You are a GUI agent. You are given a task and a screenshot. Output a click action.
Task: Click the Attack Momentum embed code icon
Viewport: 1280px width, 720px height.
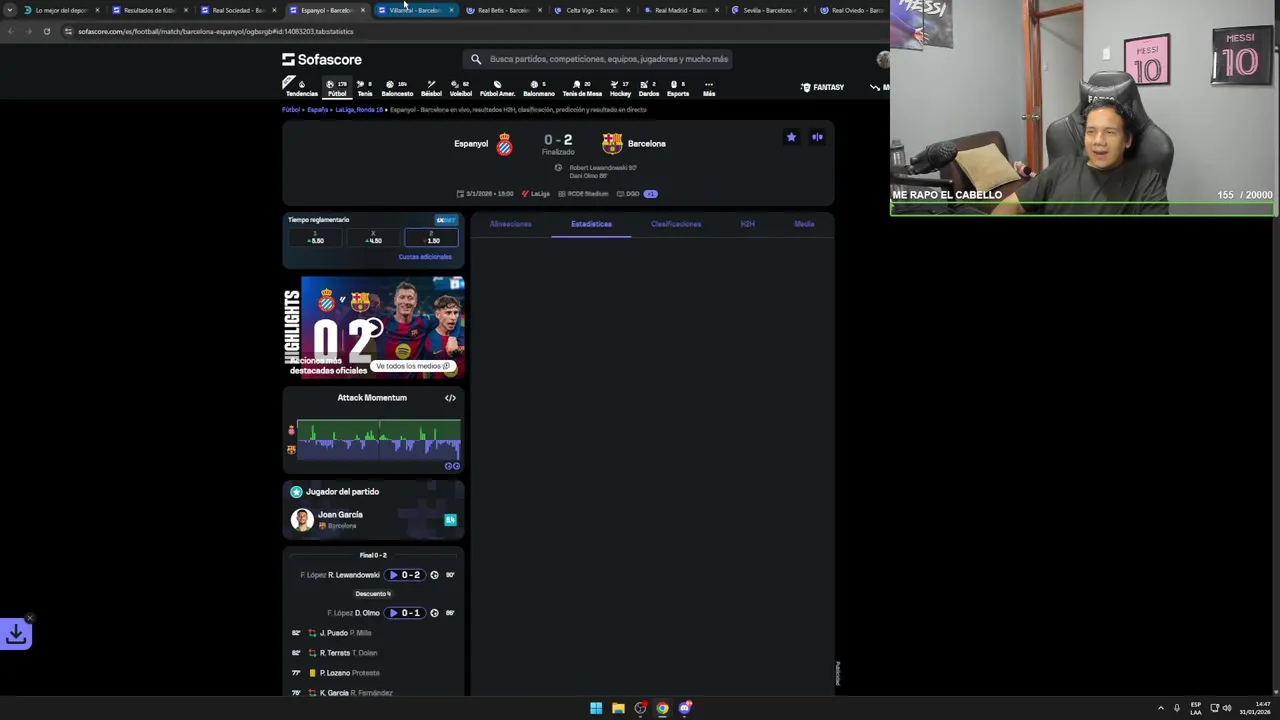[x=450, y=398]
